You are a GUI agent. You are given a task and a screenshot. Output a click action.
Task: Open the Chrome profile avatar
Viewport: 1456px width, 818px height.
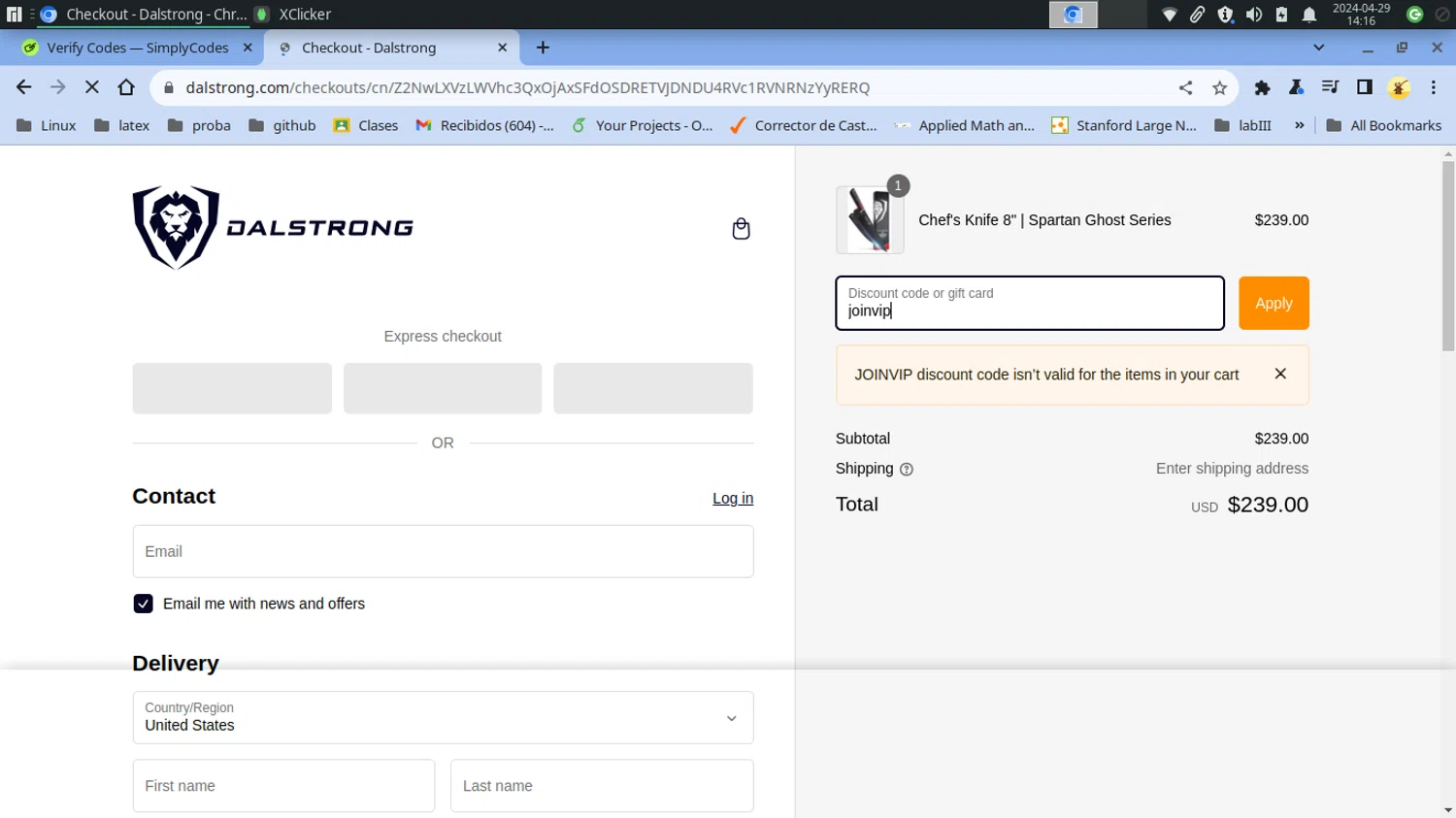click(x=1399, y=87)
